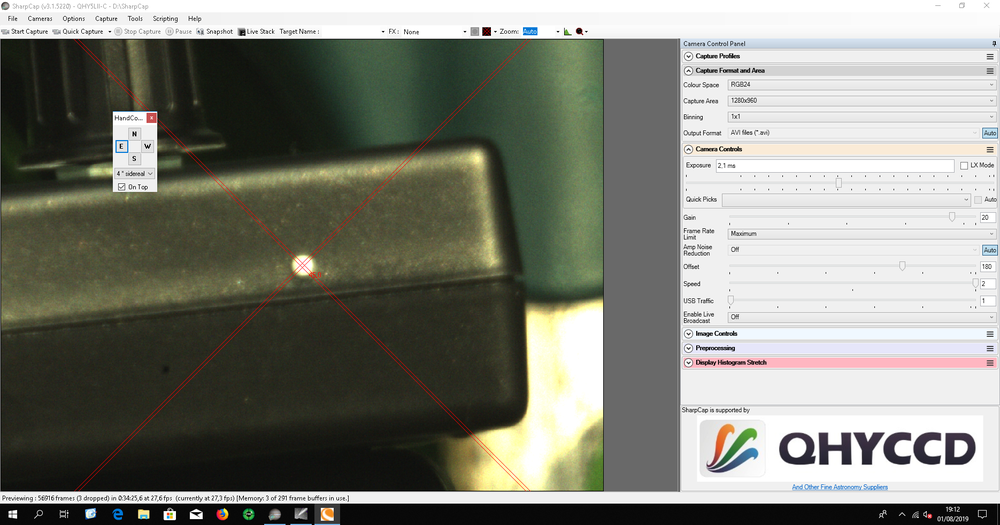Open Capture Format and Area menu icon
This screenshot has height=525, width=1000.
click(990, 71)
